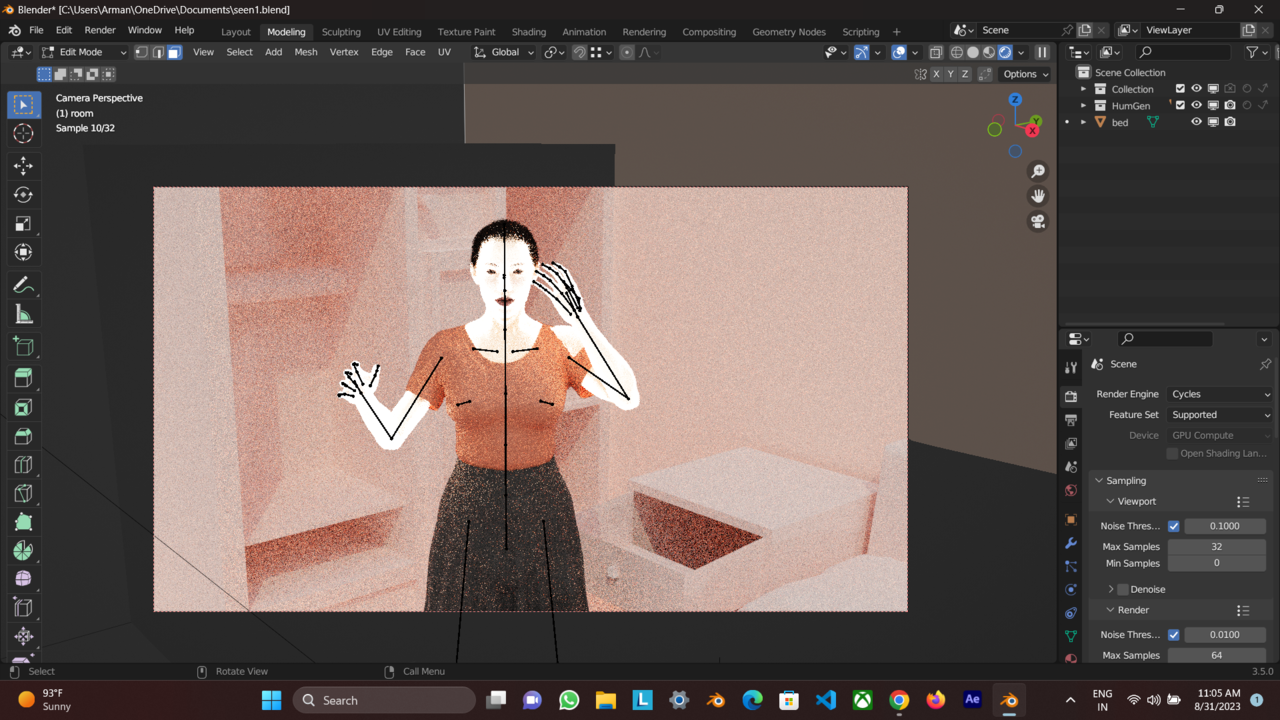Enable Noise Threshold under Viewport sampling
This screenshot has width=1280, height=720.
coord(1174,525)
